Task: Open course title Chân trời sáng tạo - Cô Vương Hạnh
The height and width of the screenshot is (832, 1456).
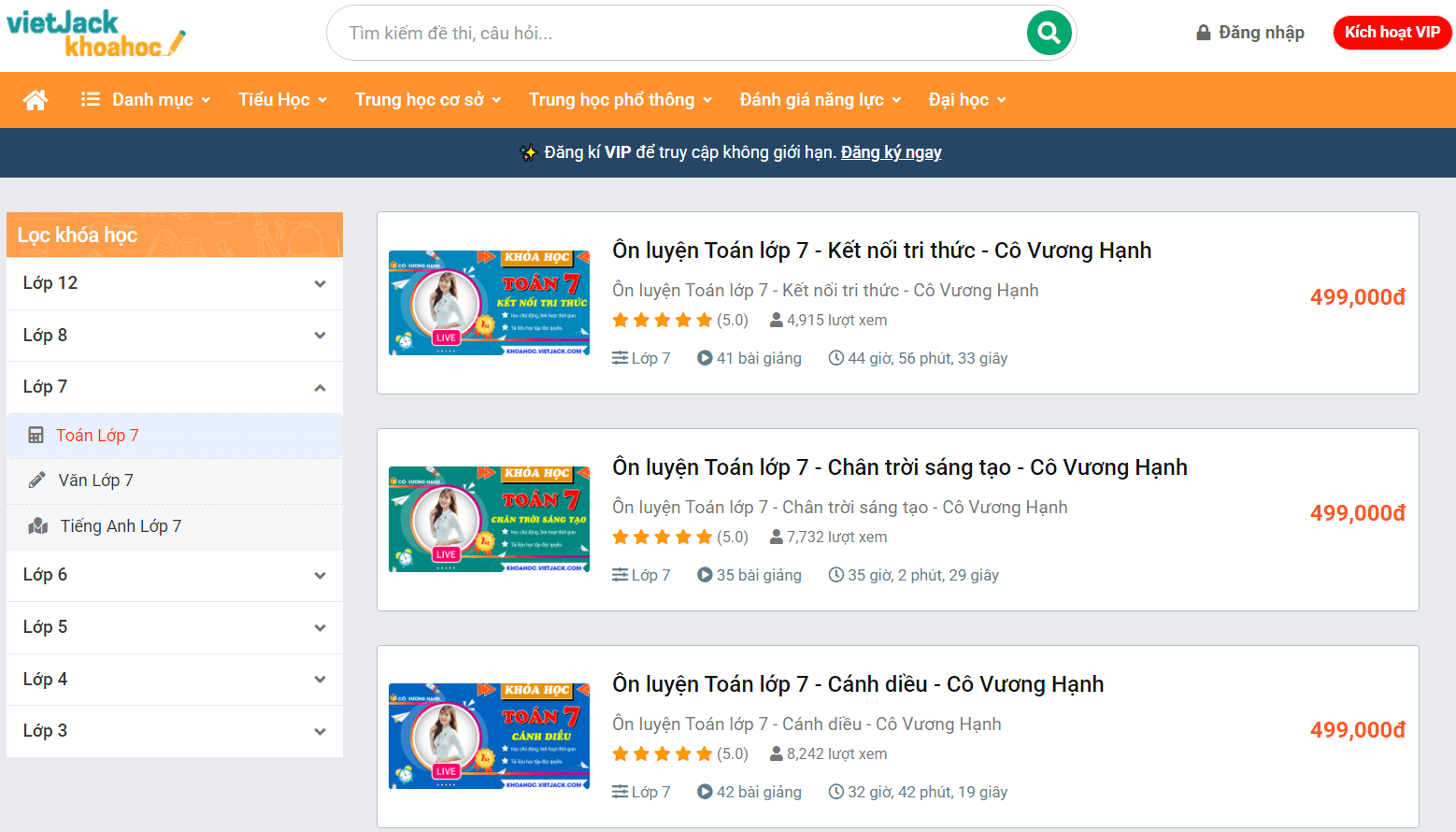Action: pyautogui.click(x=900, y=467)
